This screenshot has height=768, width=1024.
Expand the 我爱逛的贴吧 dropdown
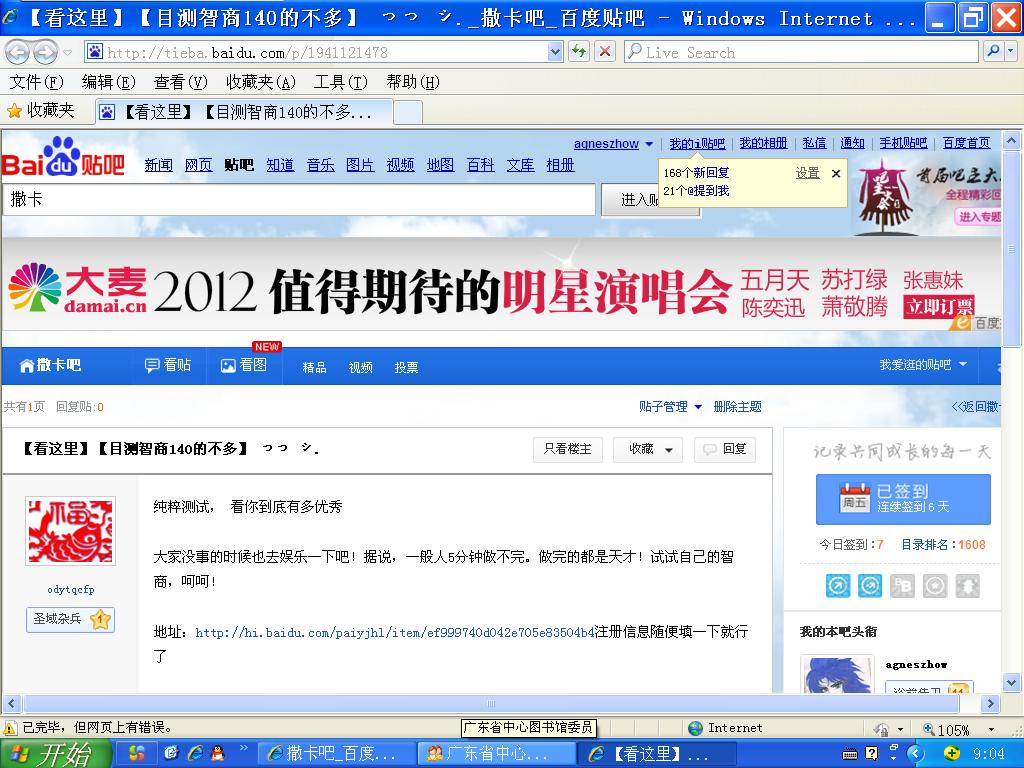(x=923, y=365)
